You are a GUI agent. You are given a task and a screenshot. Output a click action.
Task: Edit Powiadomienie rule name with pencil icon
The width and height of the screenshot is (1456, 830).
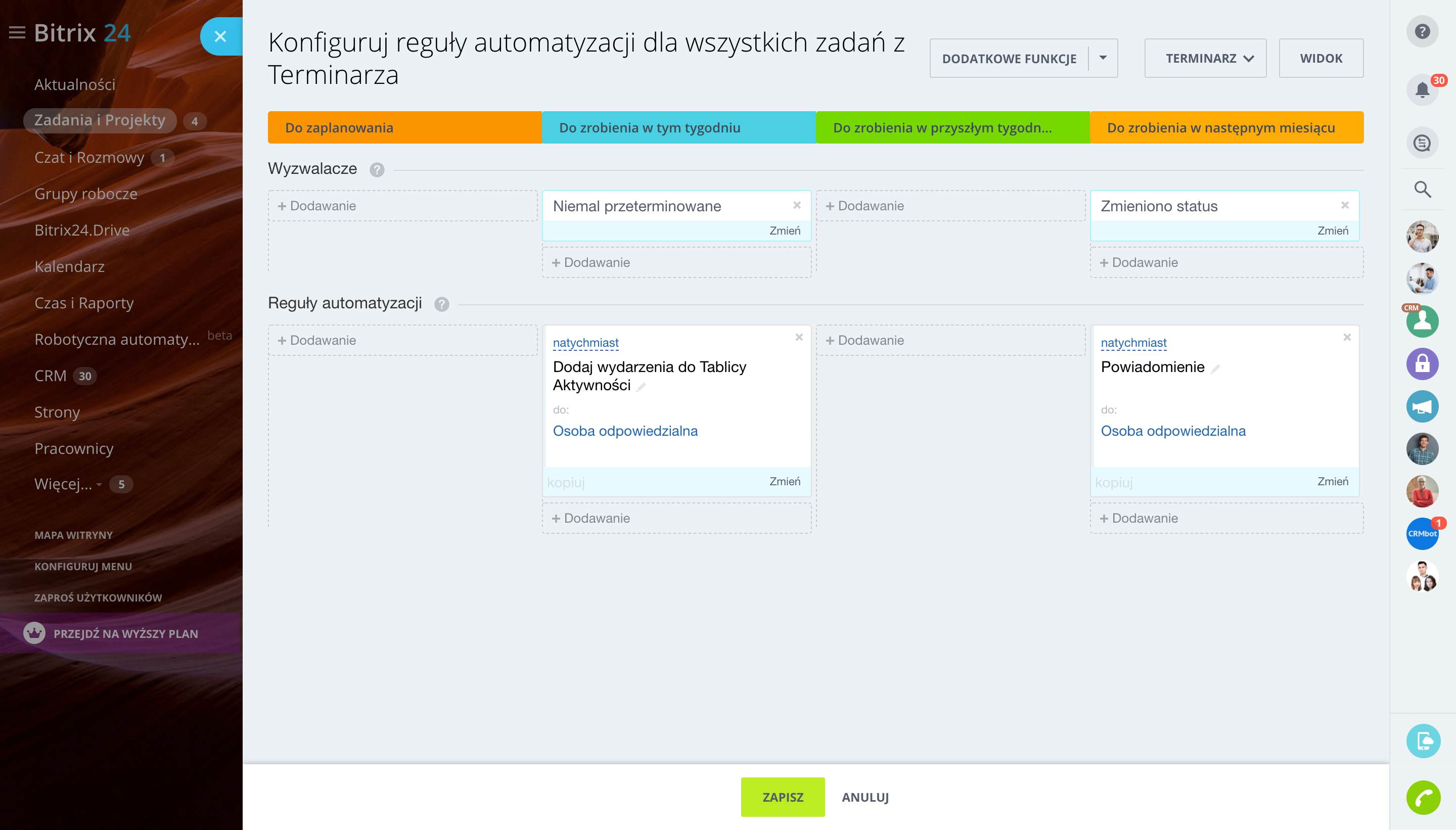1215,369
